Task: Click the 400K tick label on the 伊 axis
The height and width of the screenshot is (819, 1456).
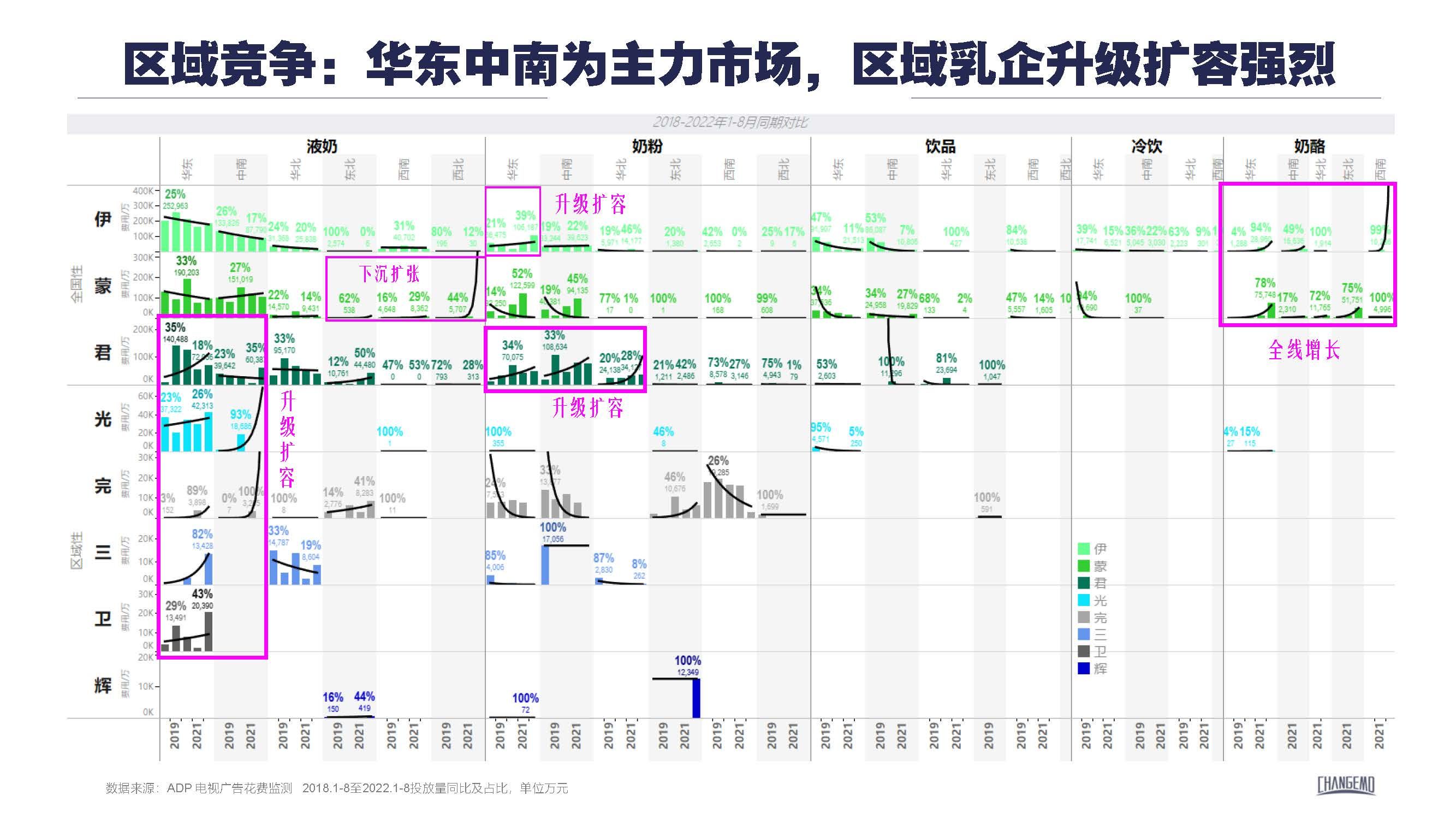Action: click(143, 191)
